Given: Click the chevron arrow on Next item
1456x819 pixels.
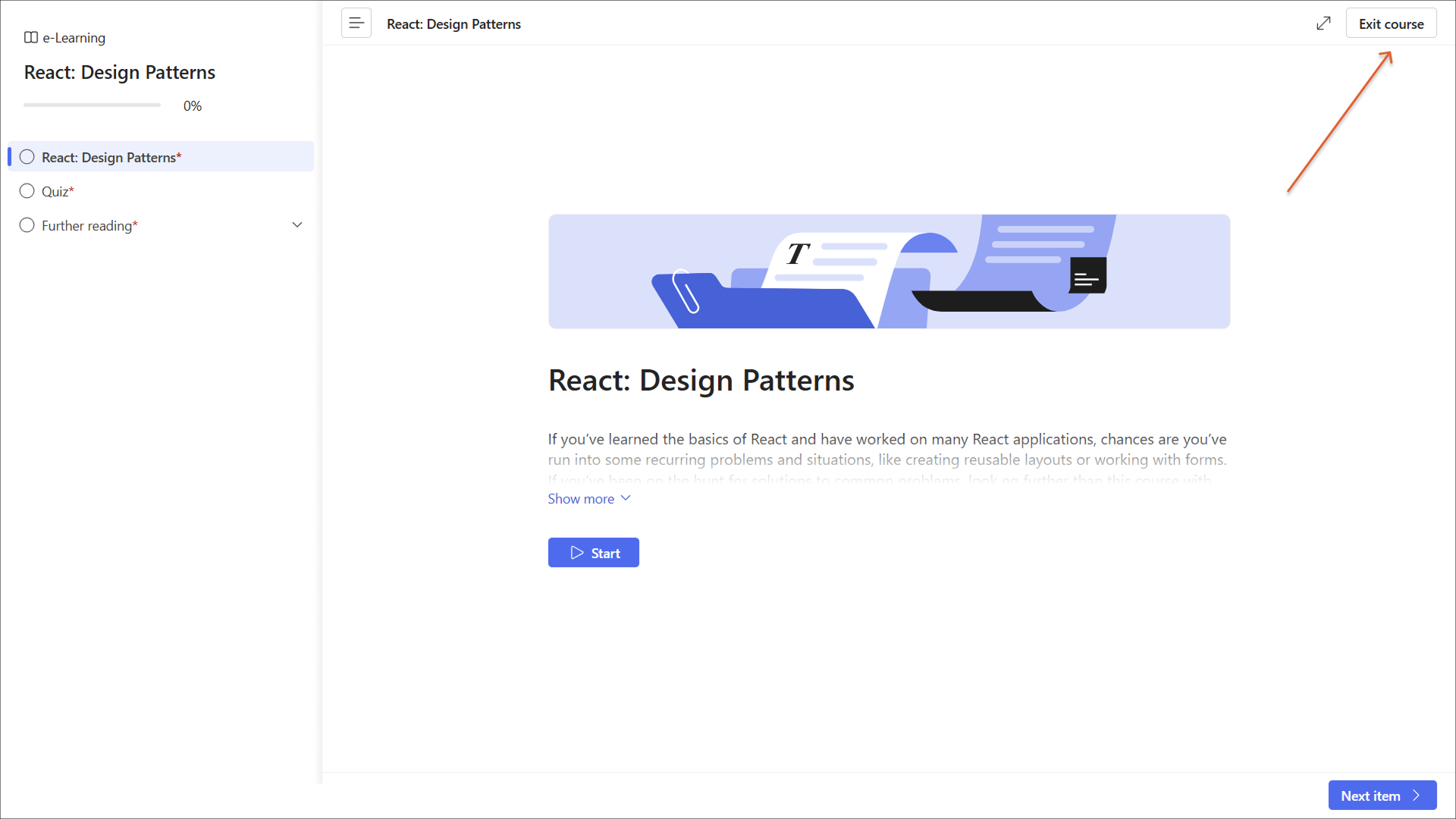Looking at the screenshot, I should [x=1416, y=795].
